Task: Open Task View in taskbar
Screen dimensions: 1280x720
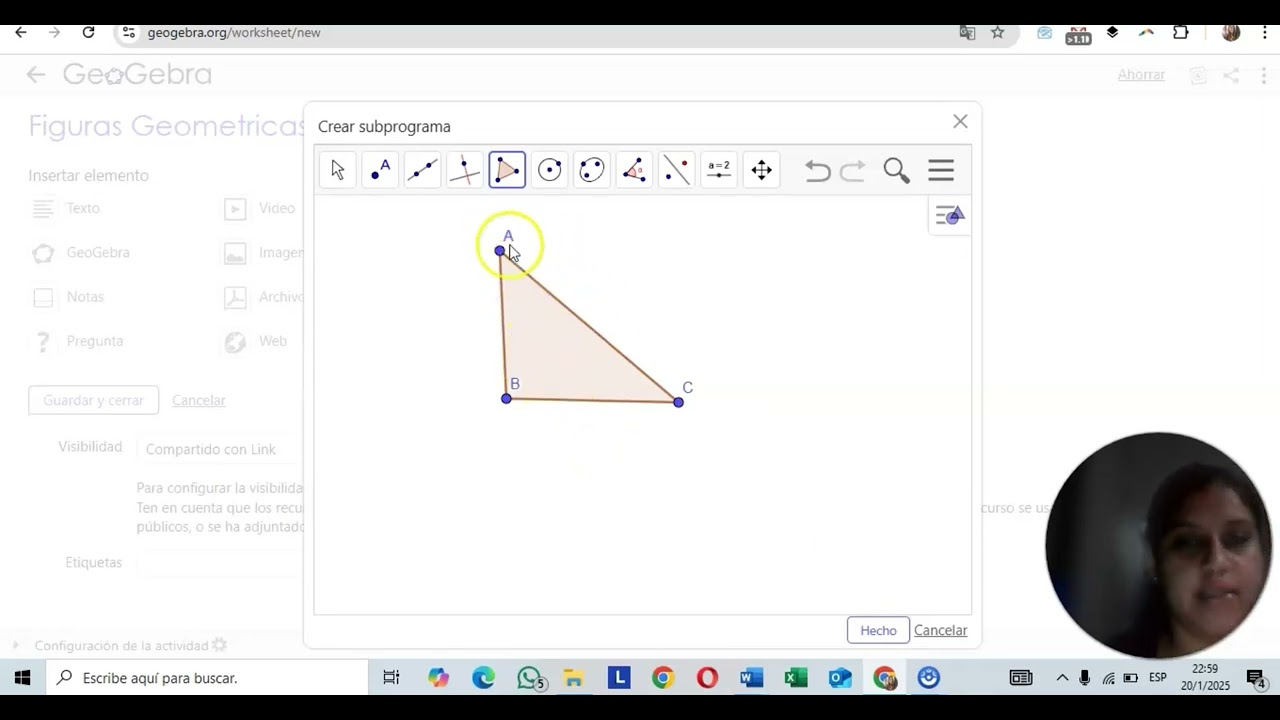Action: click(391, 678)
